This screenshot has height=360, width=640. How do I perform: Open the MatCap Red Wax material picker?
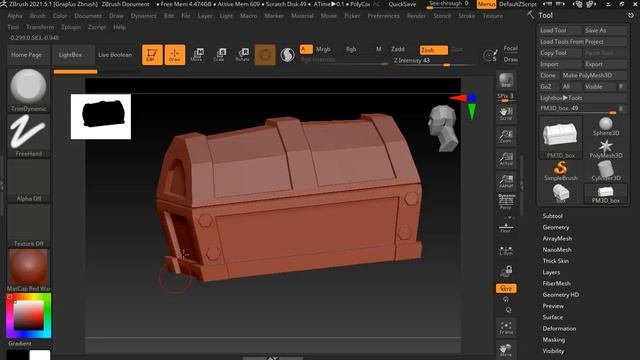tap(29, 270)
